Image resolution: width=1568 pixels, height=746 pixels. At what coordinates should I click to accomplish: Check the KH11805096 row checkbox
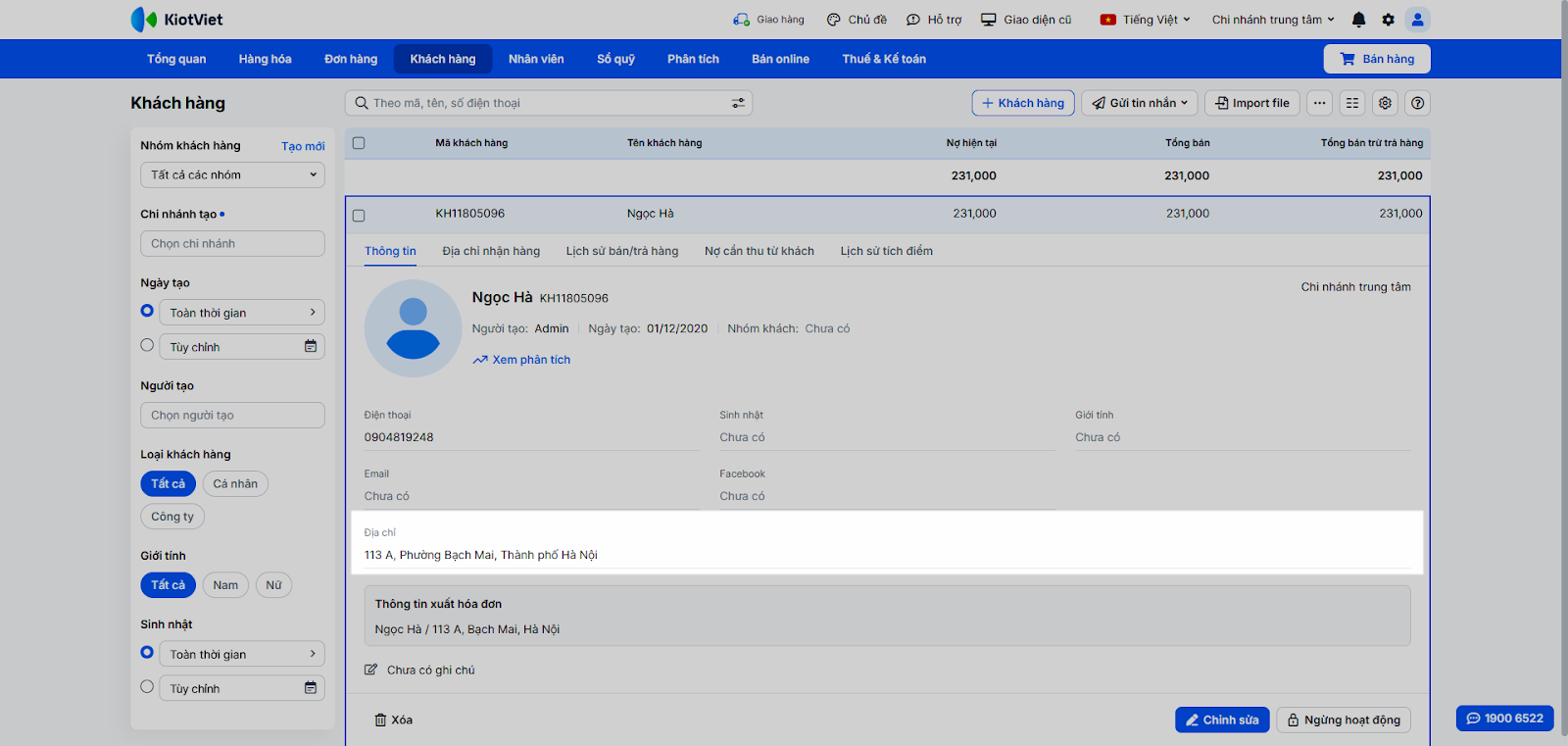pos(359,215)
